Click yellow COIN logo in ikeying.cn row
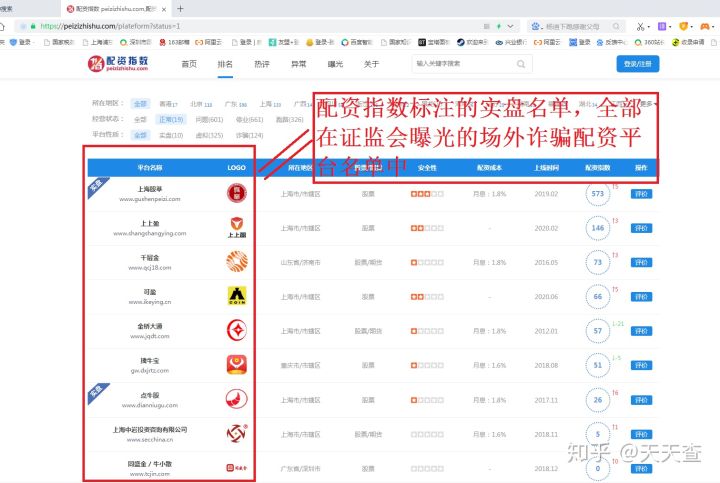The height and width of the screenshot is (483, 720). pos(237,296)
